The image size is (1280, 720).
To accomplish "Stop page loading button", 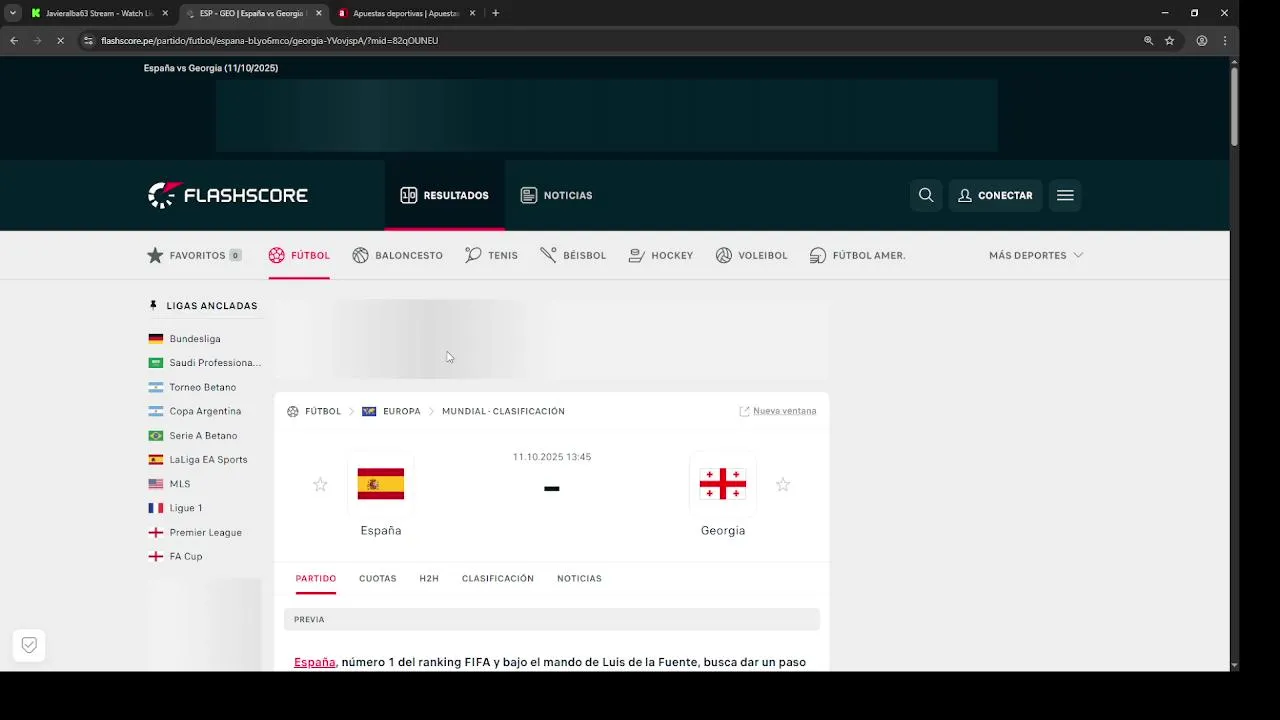I will click(60, 41).
